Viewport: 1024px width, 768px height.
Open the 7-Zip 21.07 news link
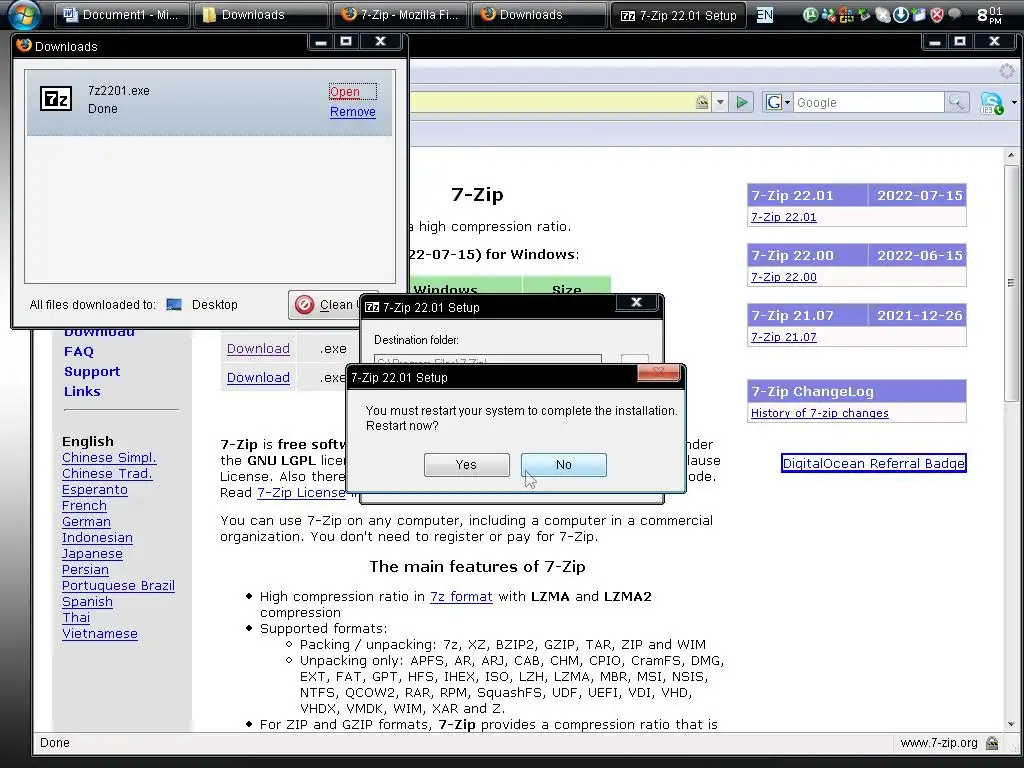click(x=784, y=337)
